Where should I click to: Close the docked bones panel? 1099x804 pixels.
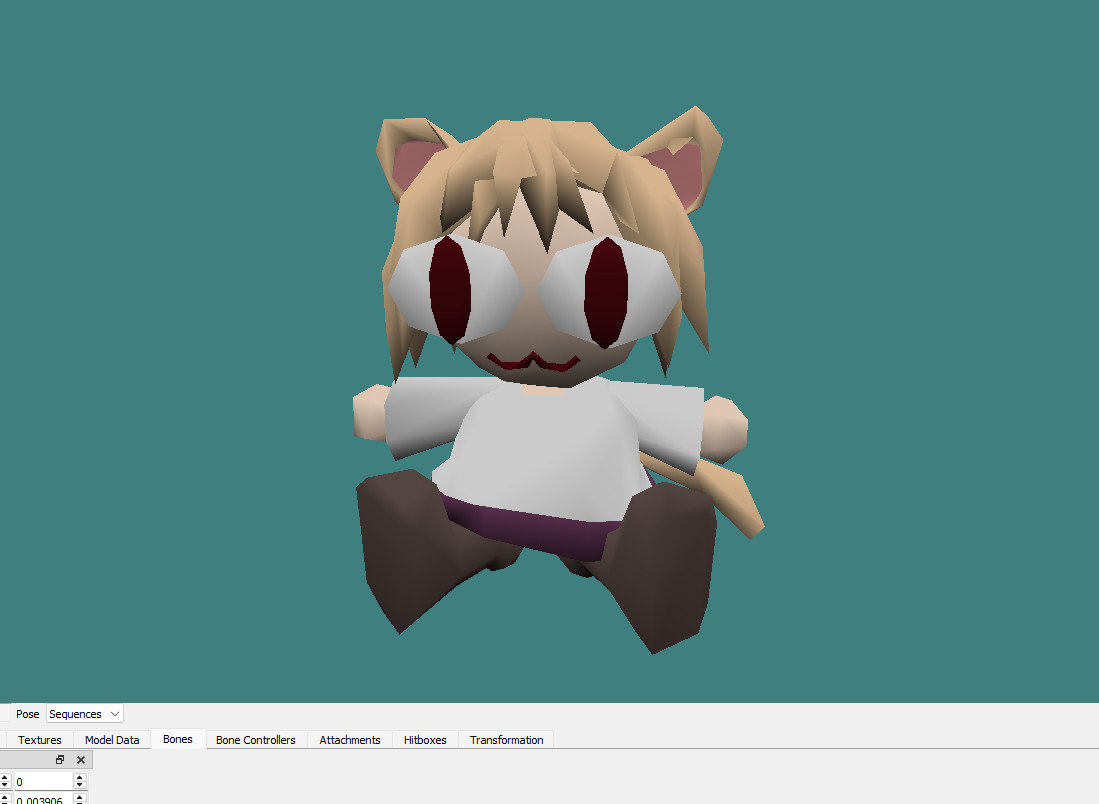pos(81,760)
